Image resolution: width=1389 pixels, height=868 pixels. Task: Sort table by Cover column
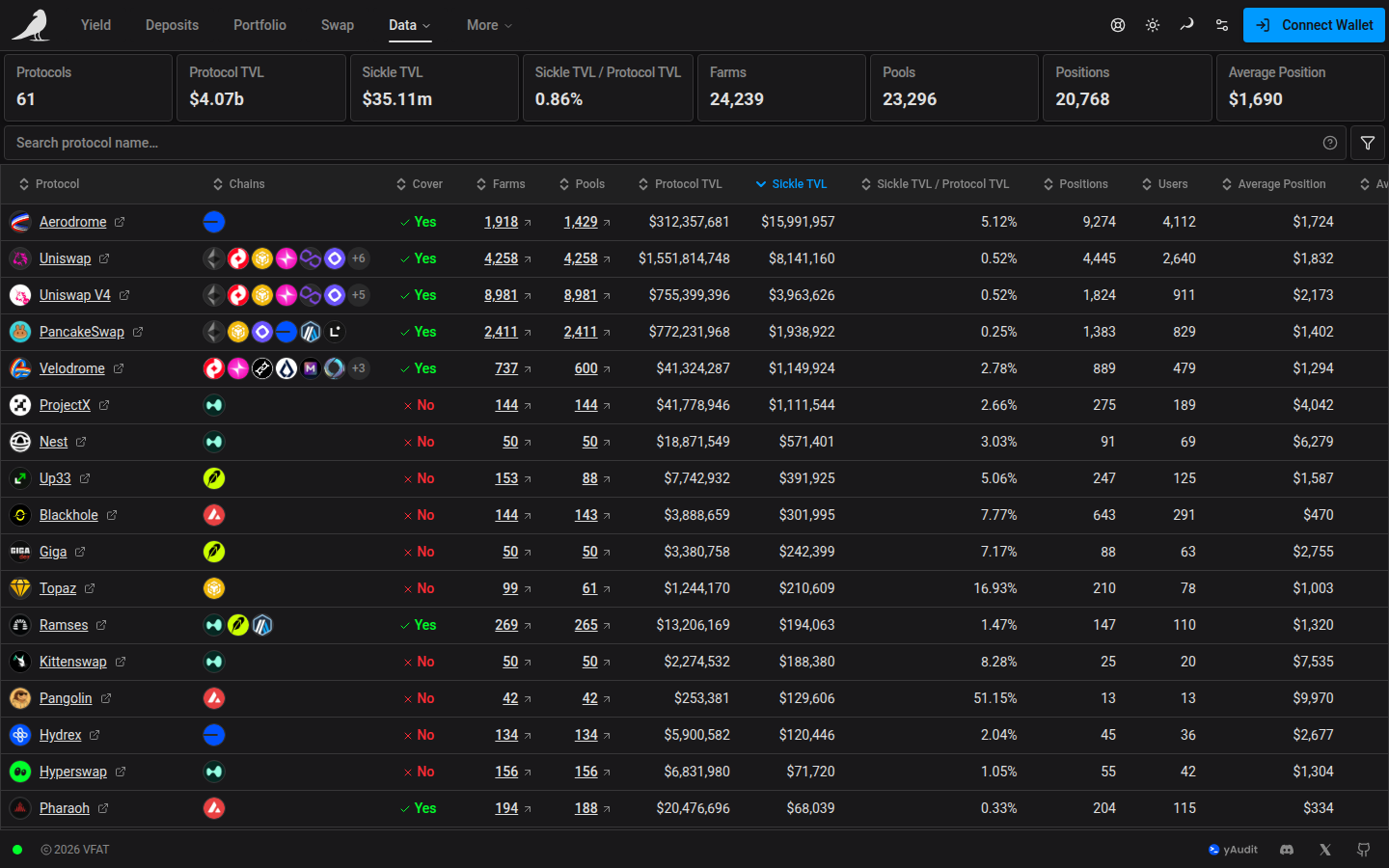point(419,184)
